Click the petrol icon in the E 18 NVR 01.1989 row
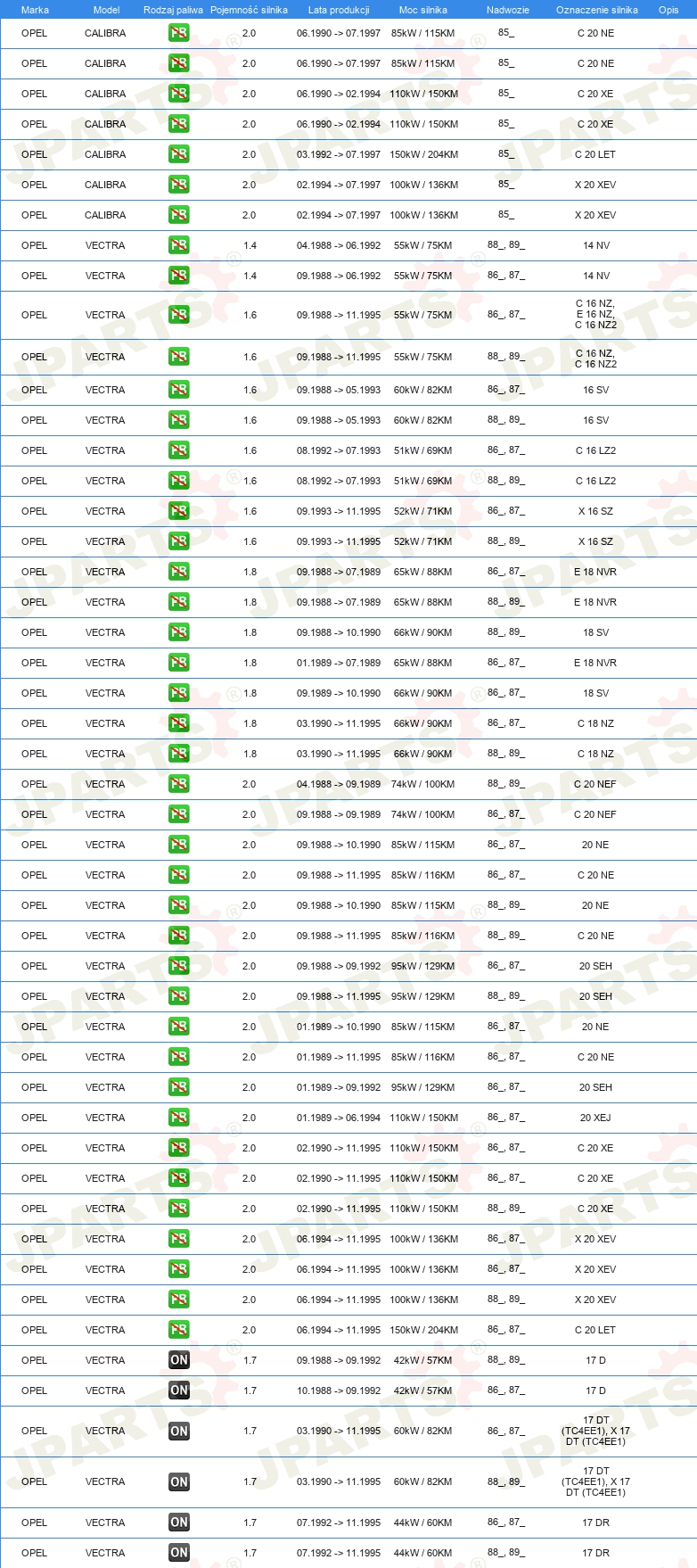The height and width of the screenshot is (1568, 697). click(178, 663)
